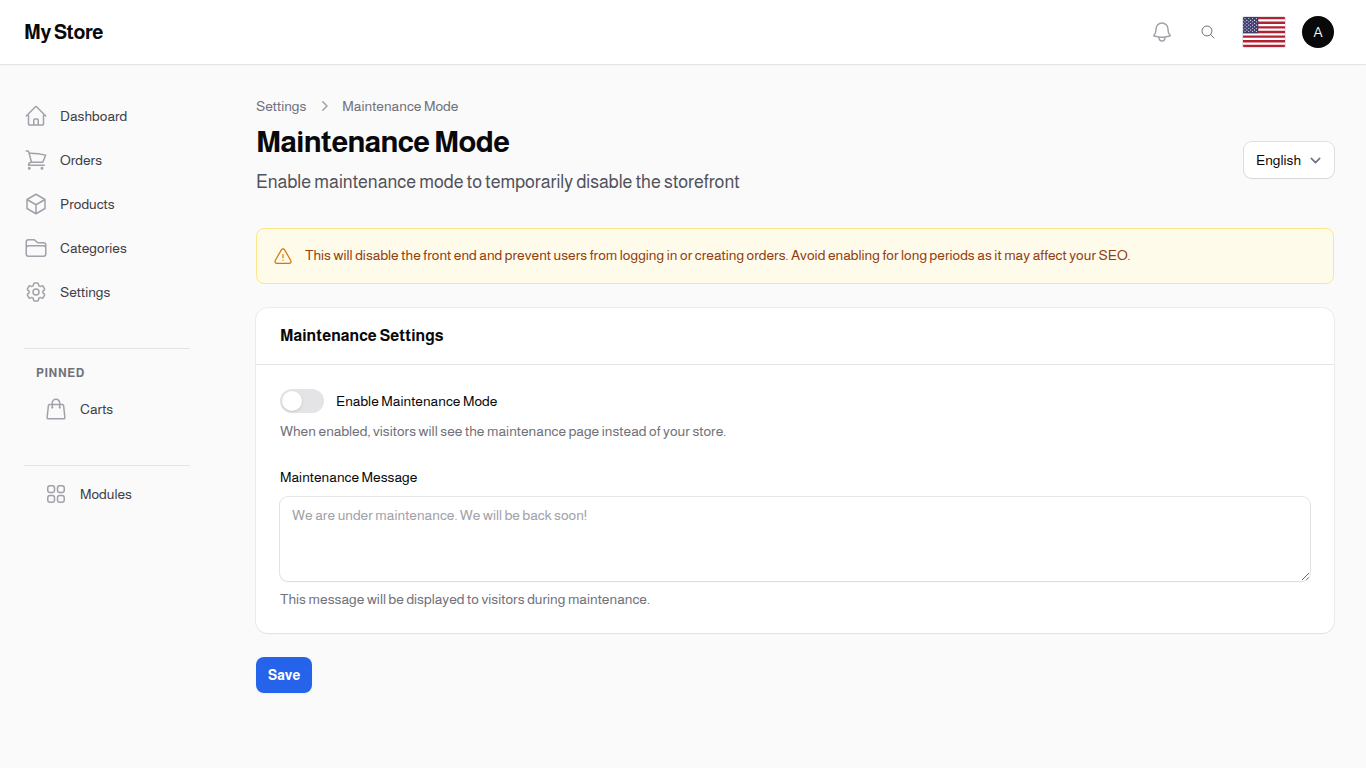Image resolution: width=1366 pixels, height=768 pixels.
Task: Open the English language dropdown
Action: click(x=1288, y=160)
